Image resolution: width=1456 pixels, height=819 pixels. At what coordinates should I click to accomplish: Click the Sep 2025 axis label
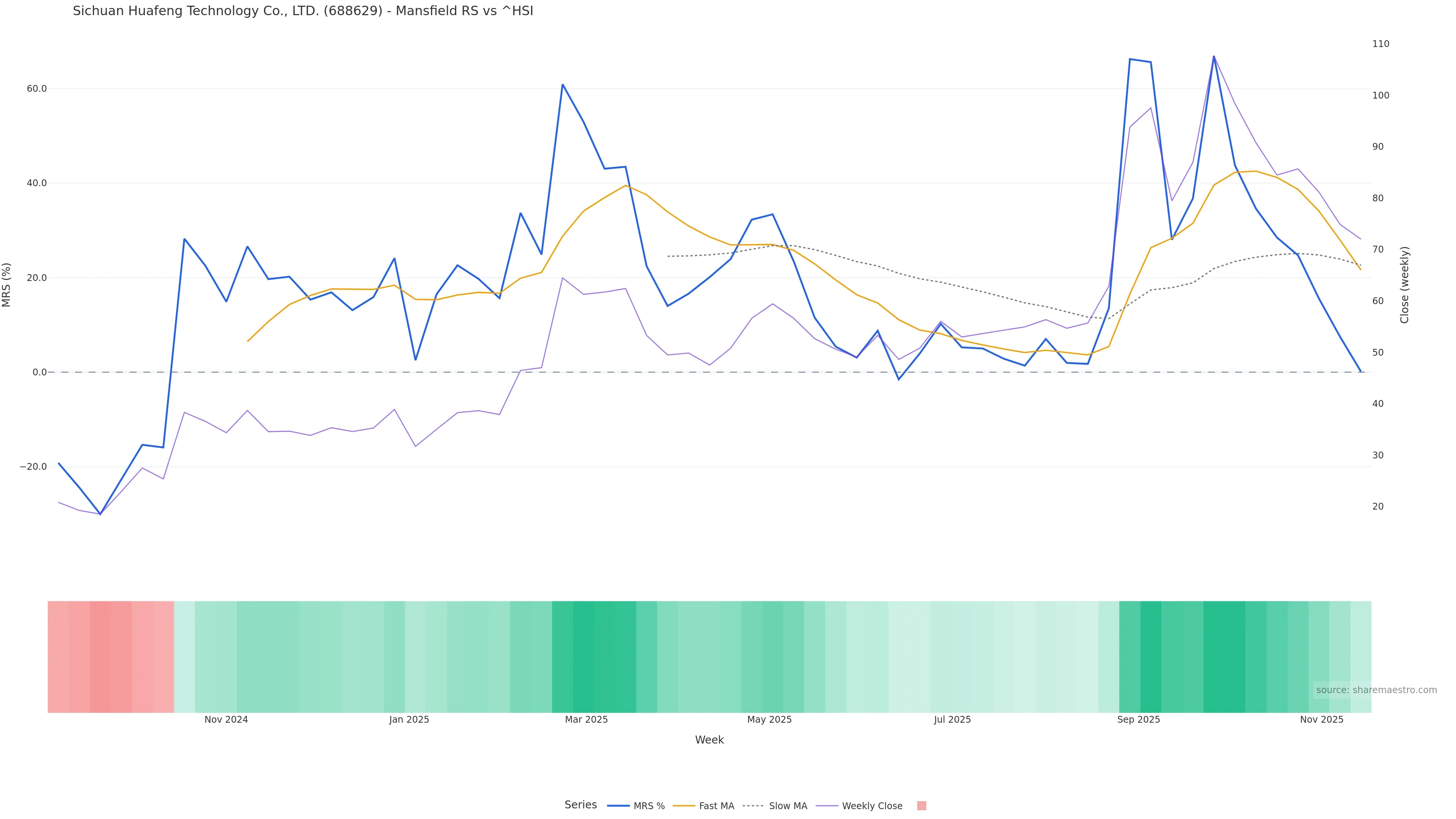click(x=1138, y=720)
